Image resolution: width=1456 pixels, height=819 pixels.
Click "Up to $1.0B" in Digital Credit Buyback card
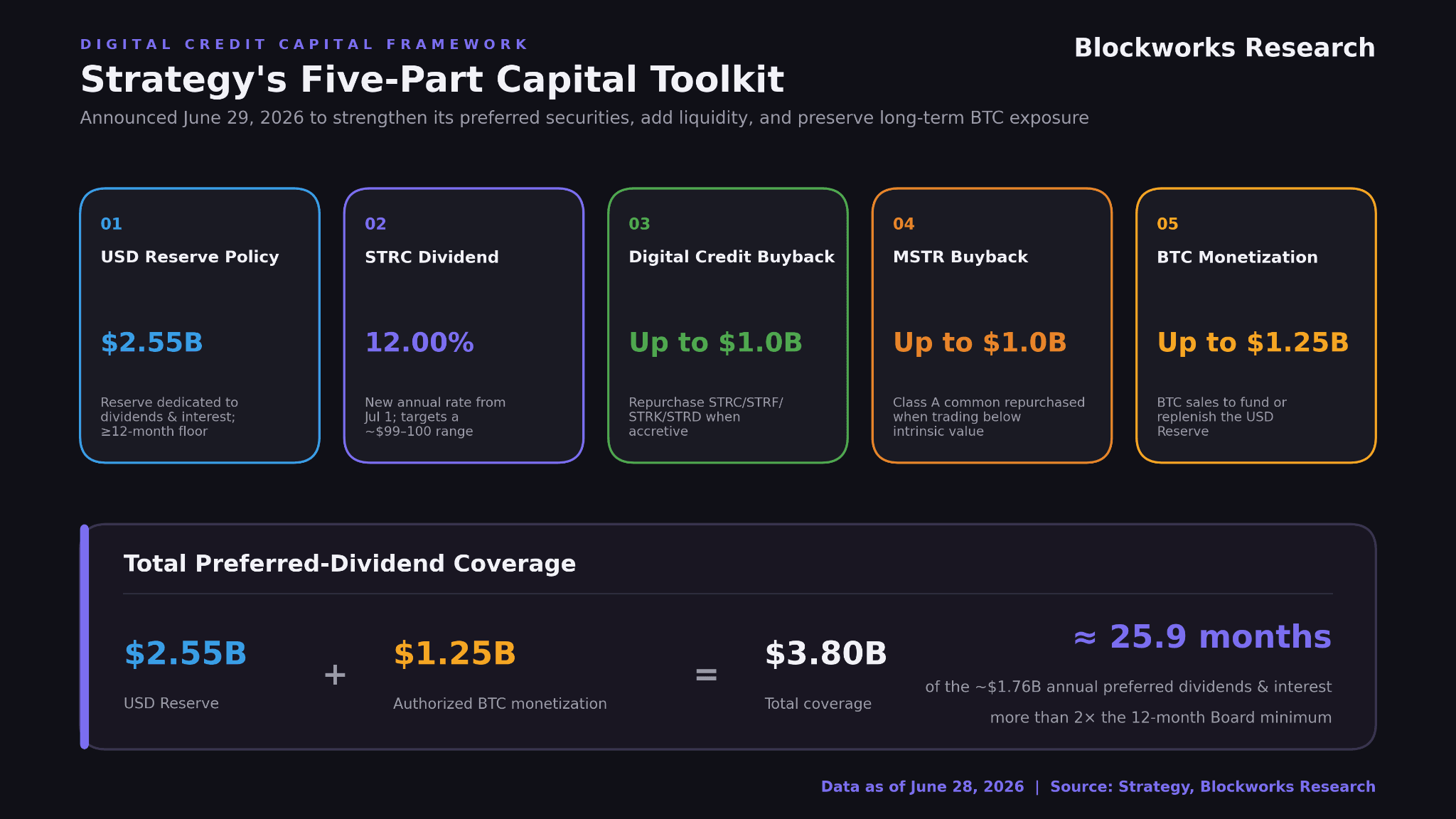point(715,343)
